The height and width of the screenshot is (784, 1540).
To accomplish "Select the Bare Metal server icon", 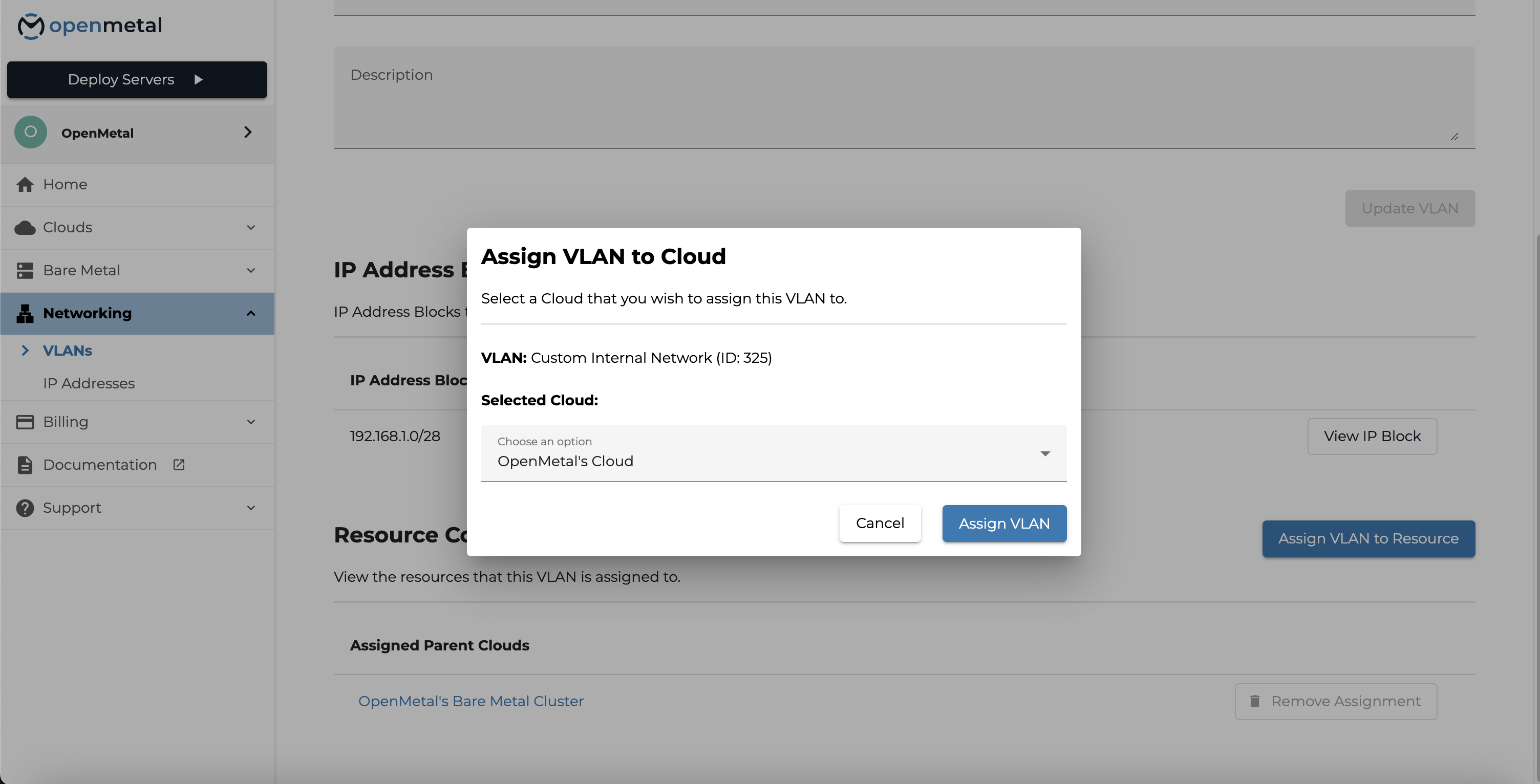I will 25,270.
